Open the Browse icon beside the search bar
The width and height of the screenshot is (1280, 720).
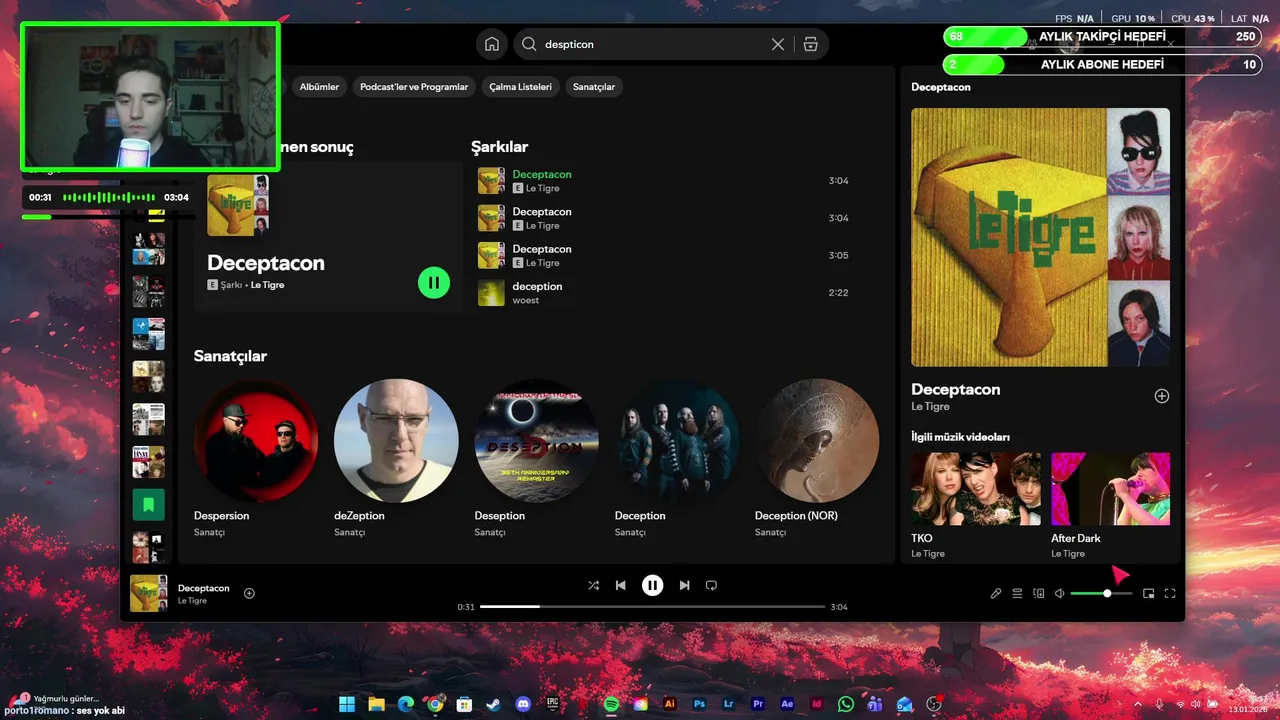coord(811,44)
